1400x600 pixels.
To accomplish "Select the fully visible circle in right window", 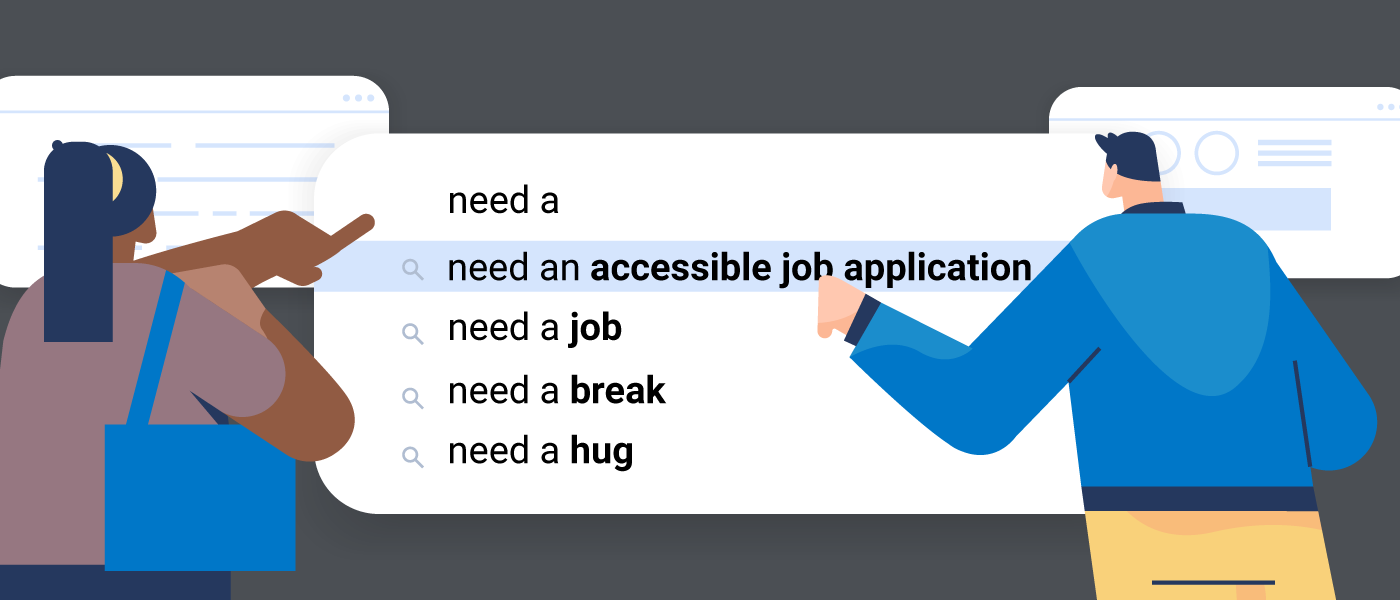I will coord(1217,153).
